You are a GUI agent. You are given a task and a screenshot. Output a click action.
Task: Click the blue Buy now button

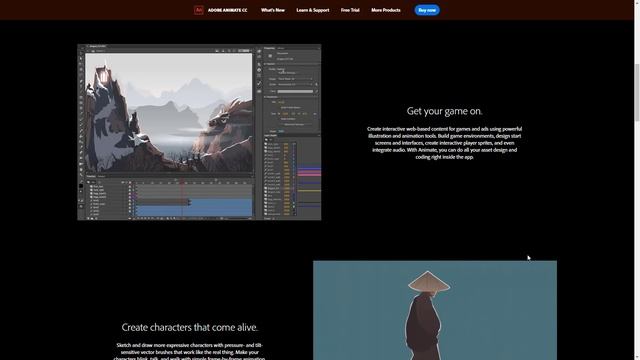coord(427,10)
